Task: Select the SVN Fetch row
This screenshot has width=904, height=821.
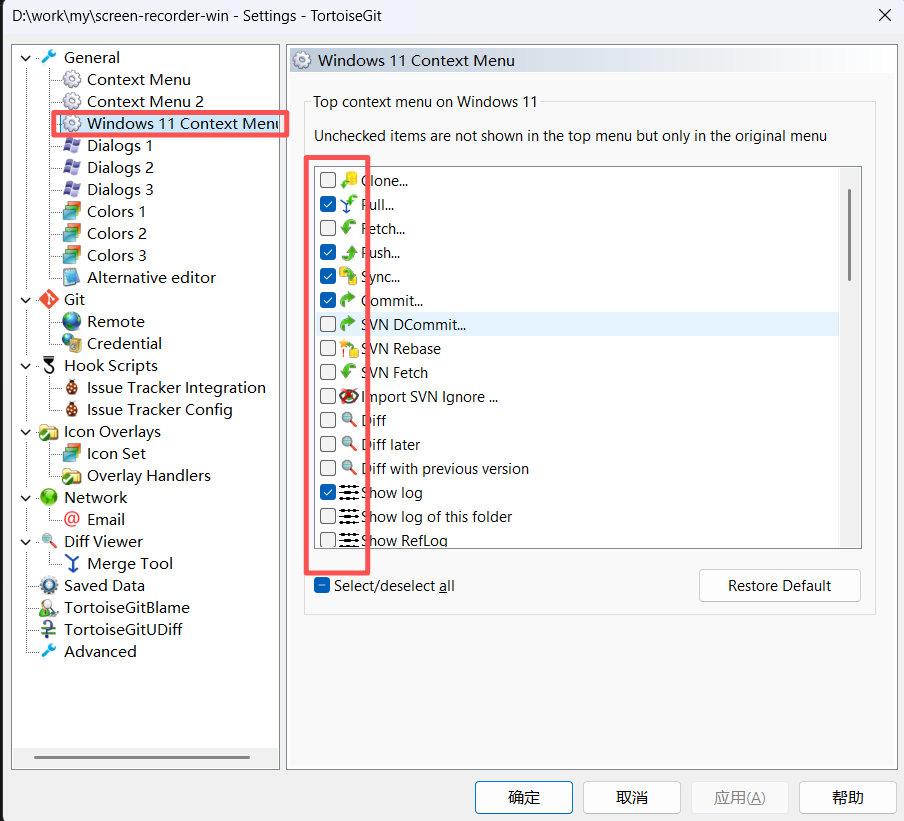Action: 577,372
